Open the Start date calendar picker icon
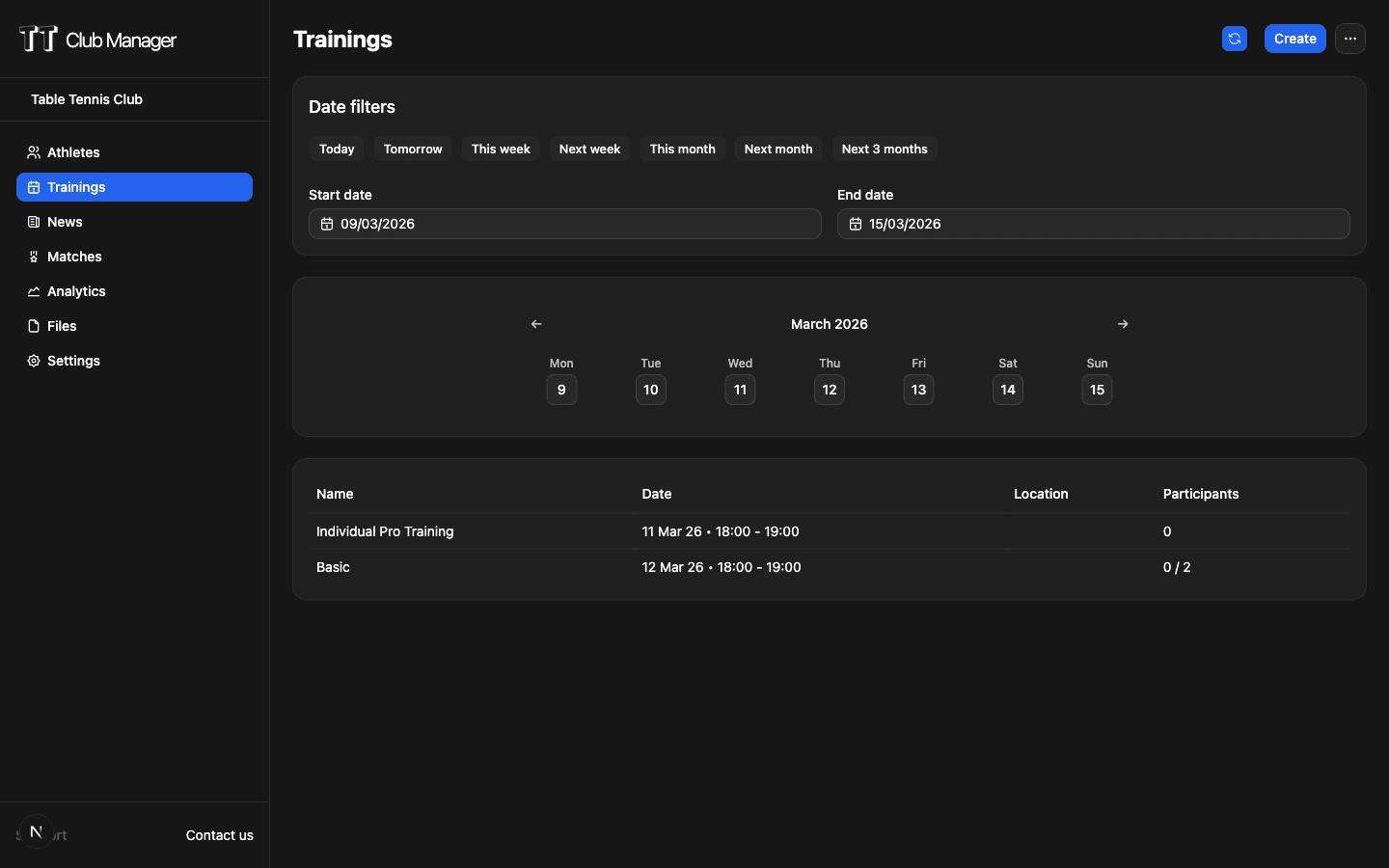 [x=327, y=224]
